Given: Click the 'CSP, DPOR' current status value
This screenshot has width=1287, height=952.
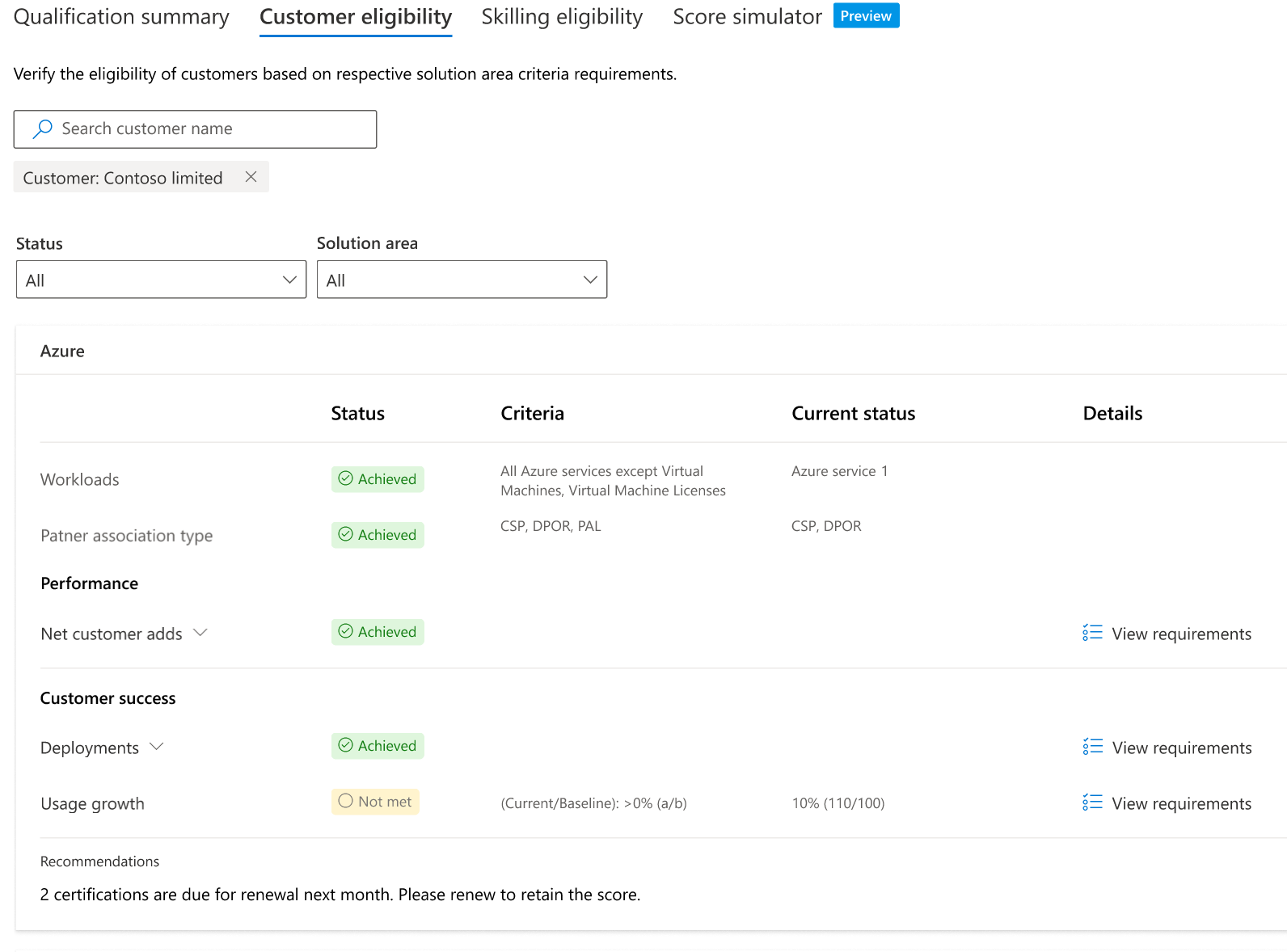Looking at the screenshot, I should tap(826, 526).
